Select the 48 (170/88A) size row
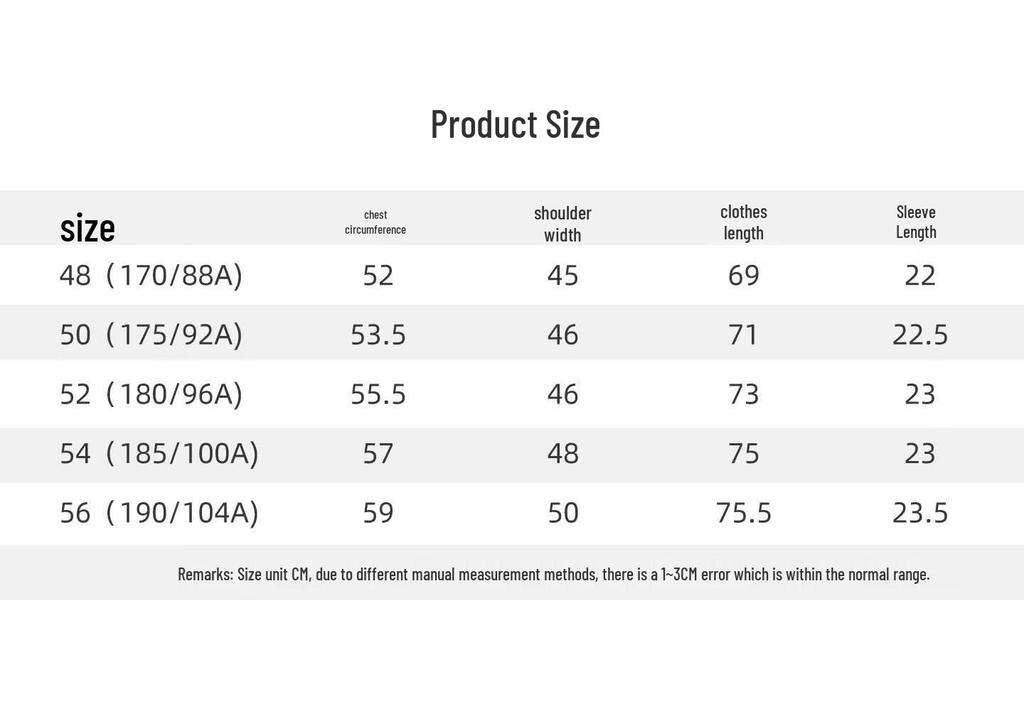The image size is (1024, 716). click(x=512, y=275)
